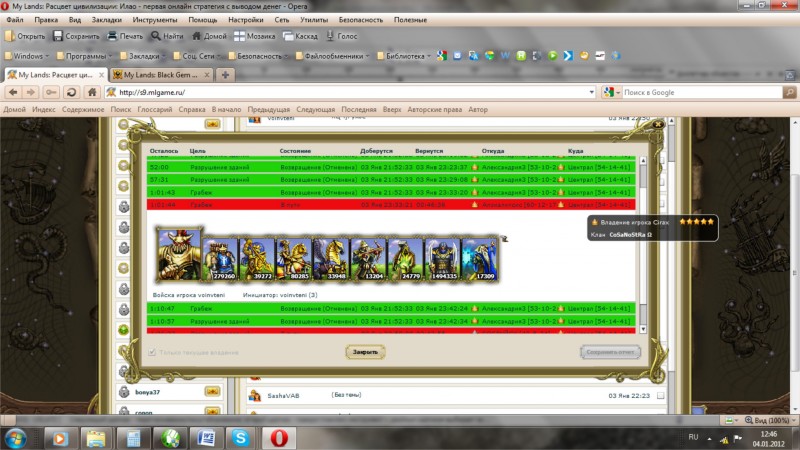The image size is (800, 450).
Task: Click the Голос toolbar button
Action: pyautogui.click(x=342, y=36)
